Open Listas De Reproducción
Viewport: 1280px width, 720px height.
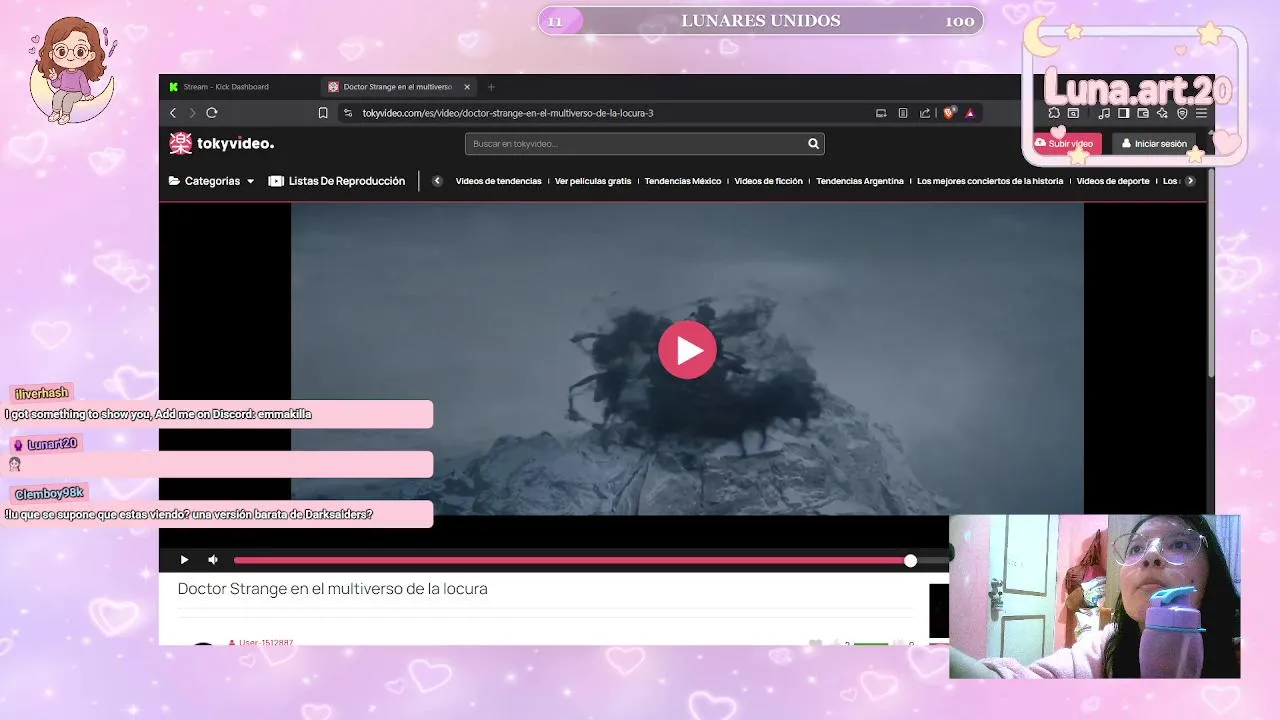point(337,181)
